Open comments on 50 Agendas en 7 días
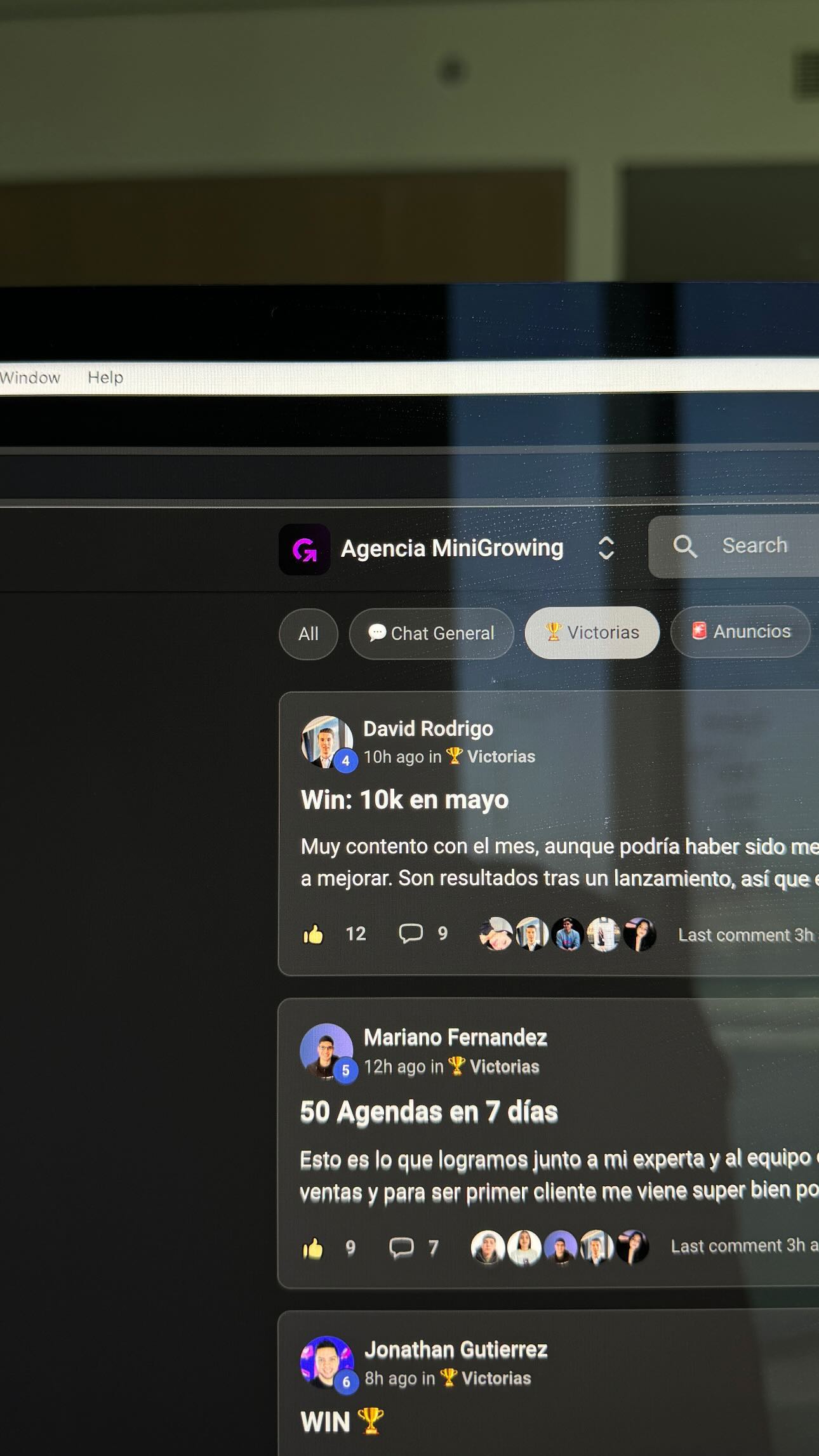This screenshot has height=1456, width=819. (x=401, y=1248)
